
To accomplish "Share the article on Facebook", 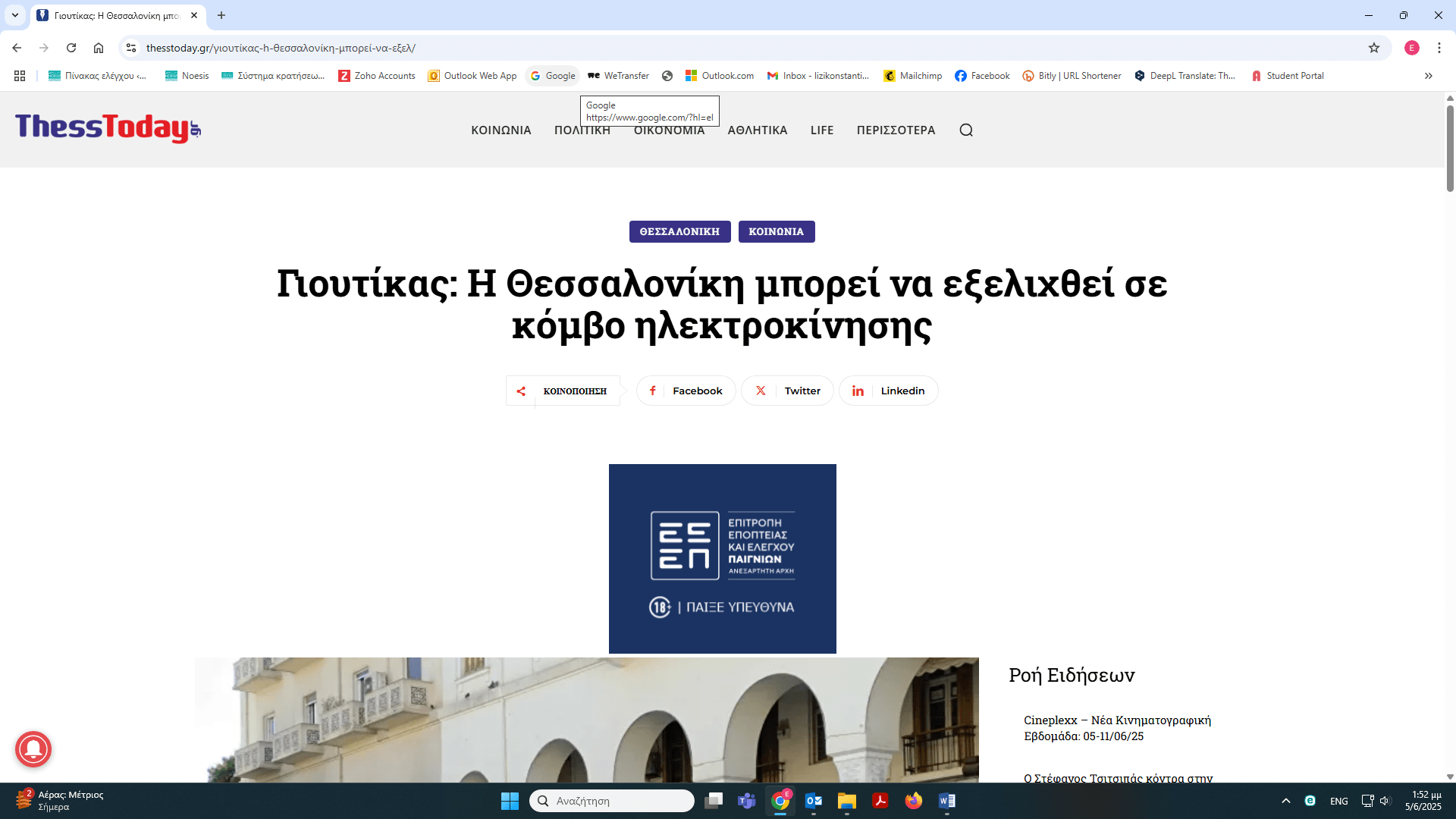I will (686, 391).
